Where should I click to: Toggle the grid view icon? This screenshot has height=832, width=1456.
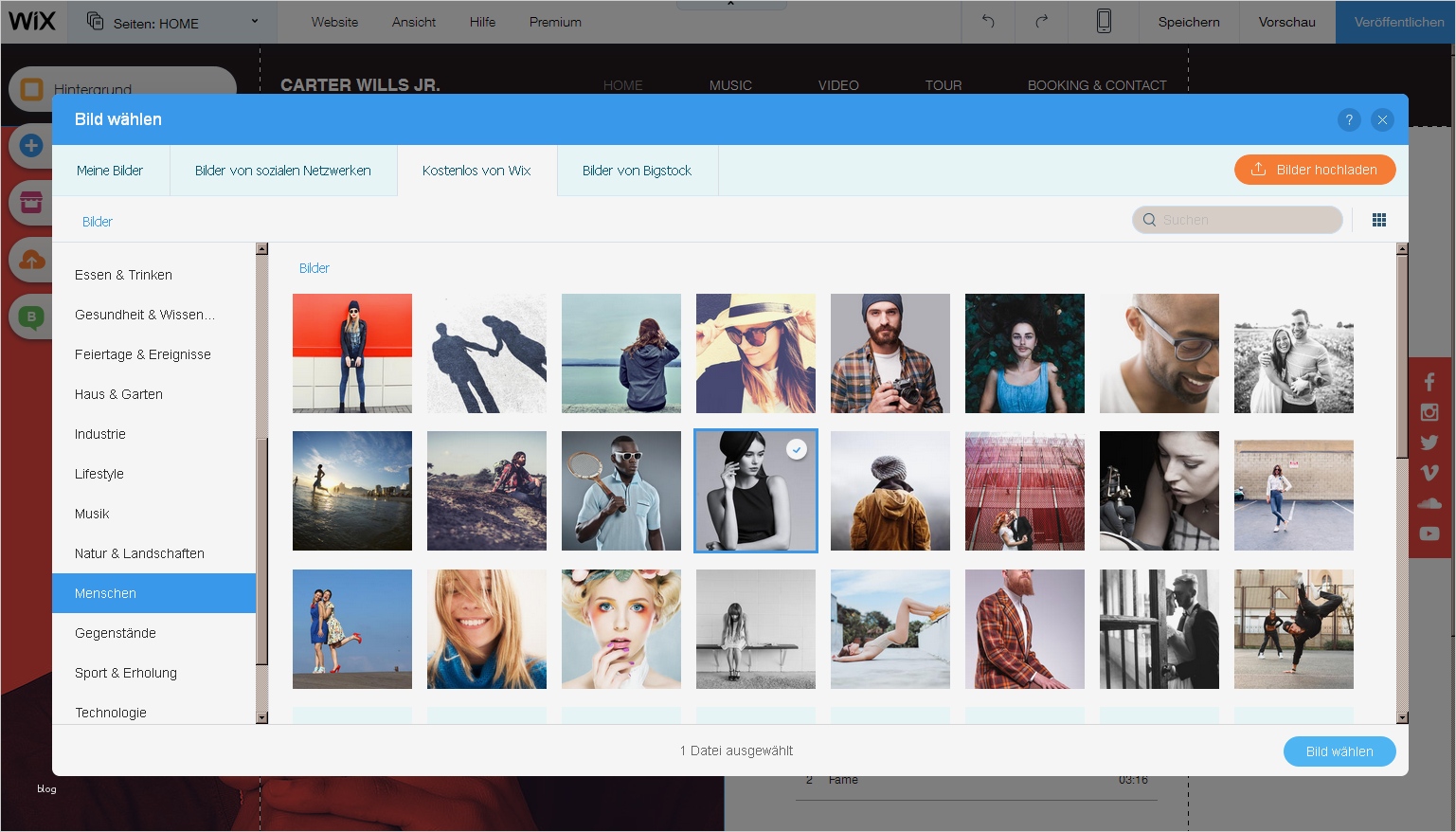1379,220
